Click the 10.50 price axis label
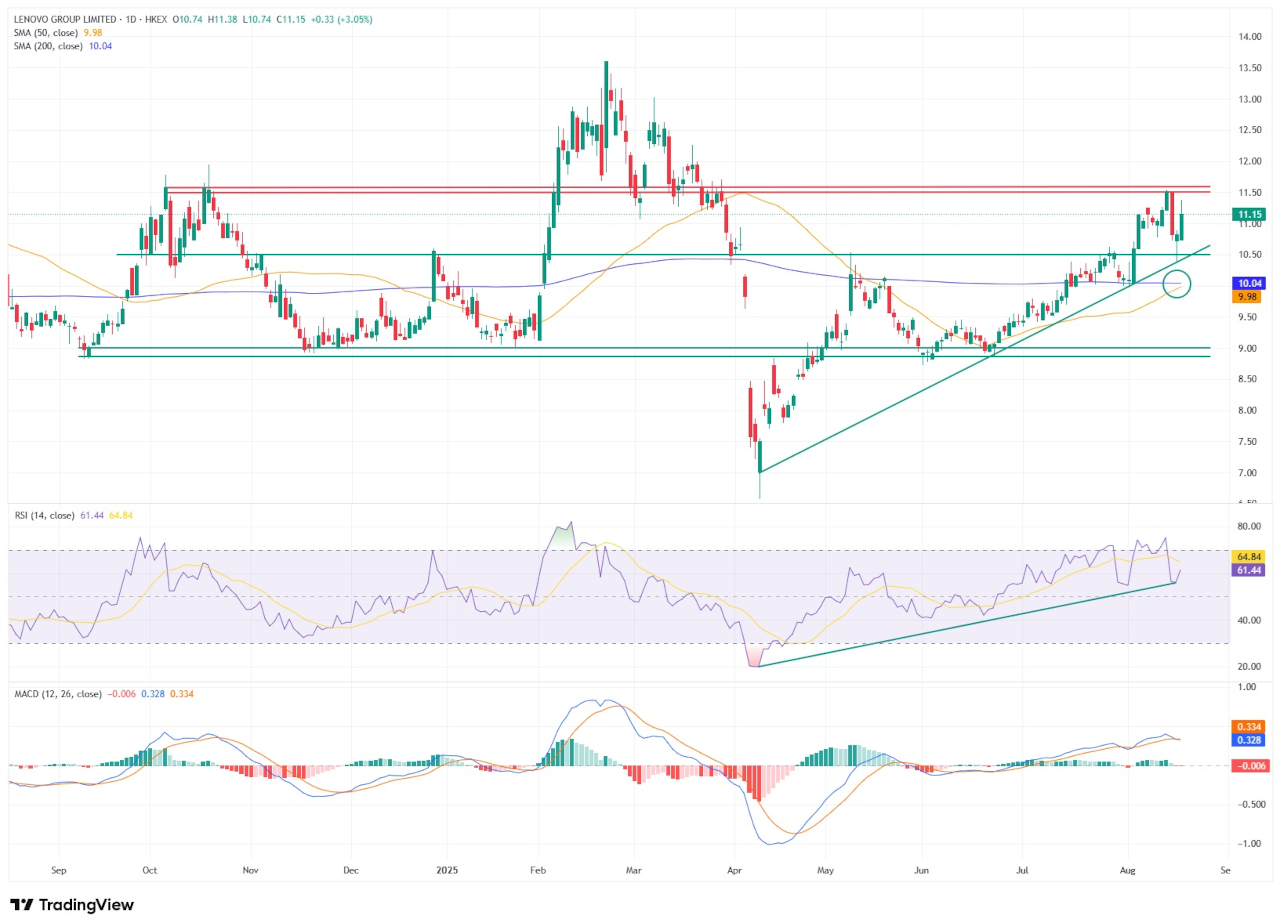Image resolution: width=1280 pixels, height=919 pixels. (x=1250, y=255)
